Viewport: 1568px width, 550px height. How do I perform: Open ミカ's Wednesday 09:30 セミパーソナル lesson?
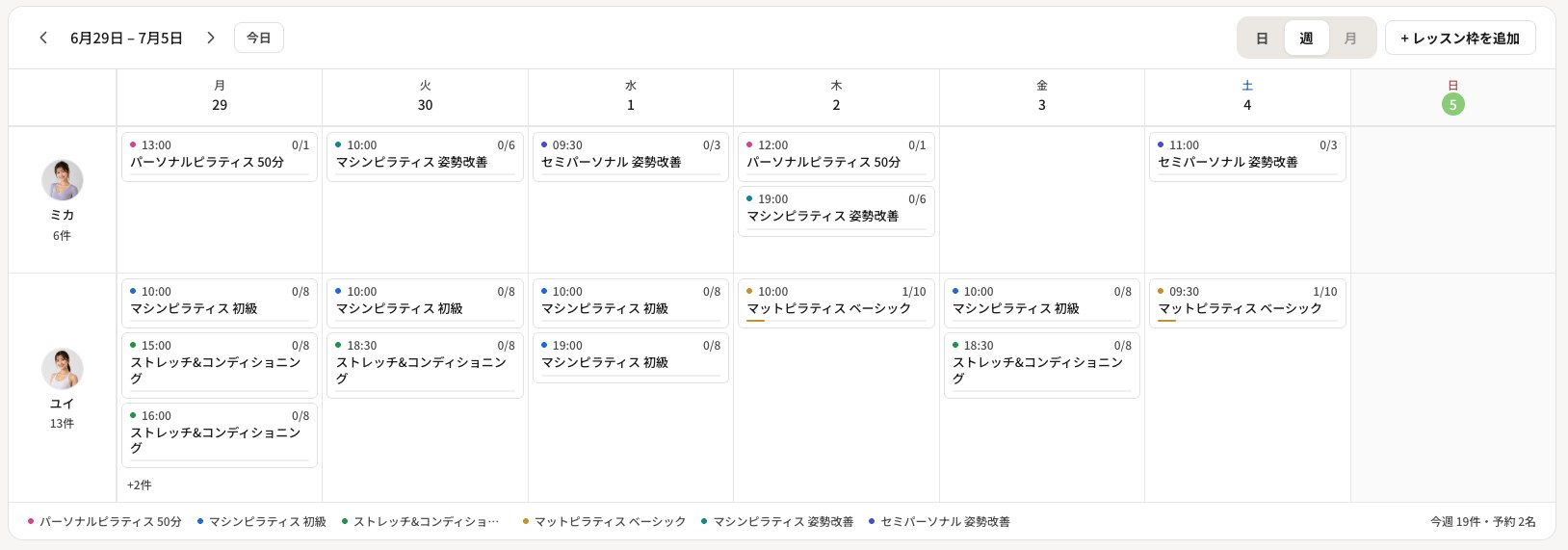(631, 157)
